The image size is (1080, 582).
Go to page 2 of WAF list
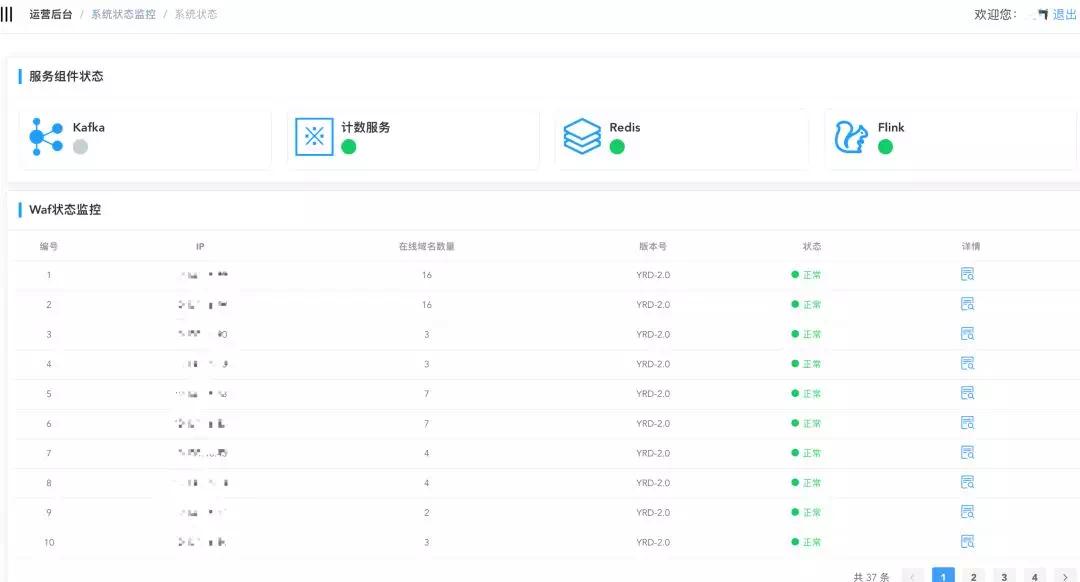[x=973, y=575]
